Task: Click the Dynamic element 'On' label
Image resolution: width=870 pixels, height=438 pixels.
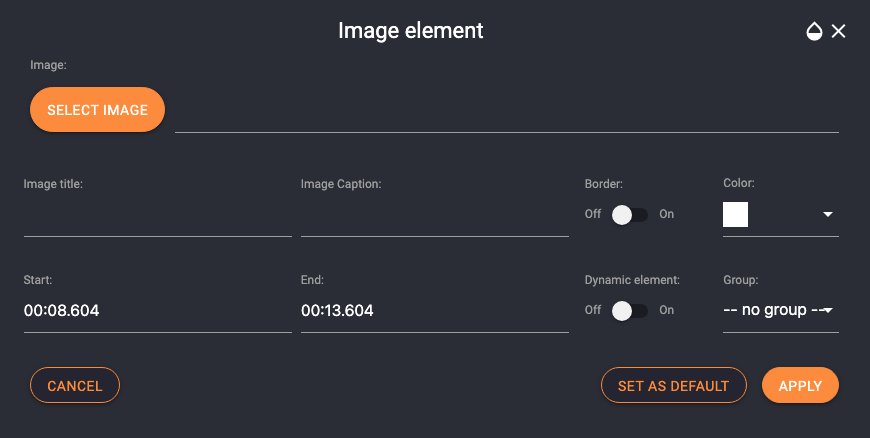Action: click(666, 310)
